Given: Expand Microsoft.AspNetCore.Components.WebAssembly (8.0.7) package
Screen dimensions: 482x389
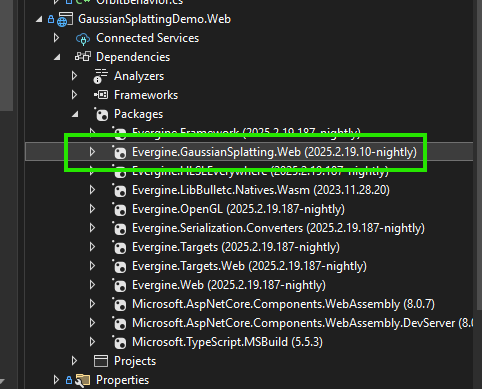Looking at the screenshot, I should click(x=92, y=304).
